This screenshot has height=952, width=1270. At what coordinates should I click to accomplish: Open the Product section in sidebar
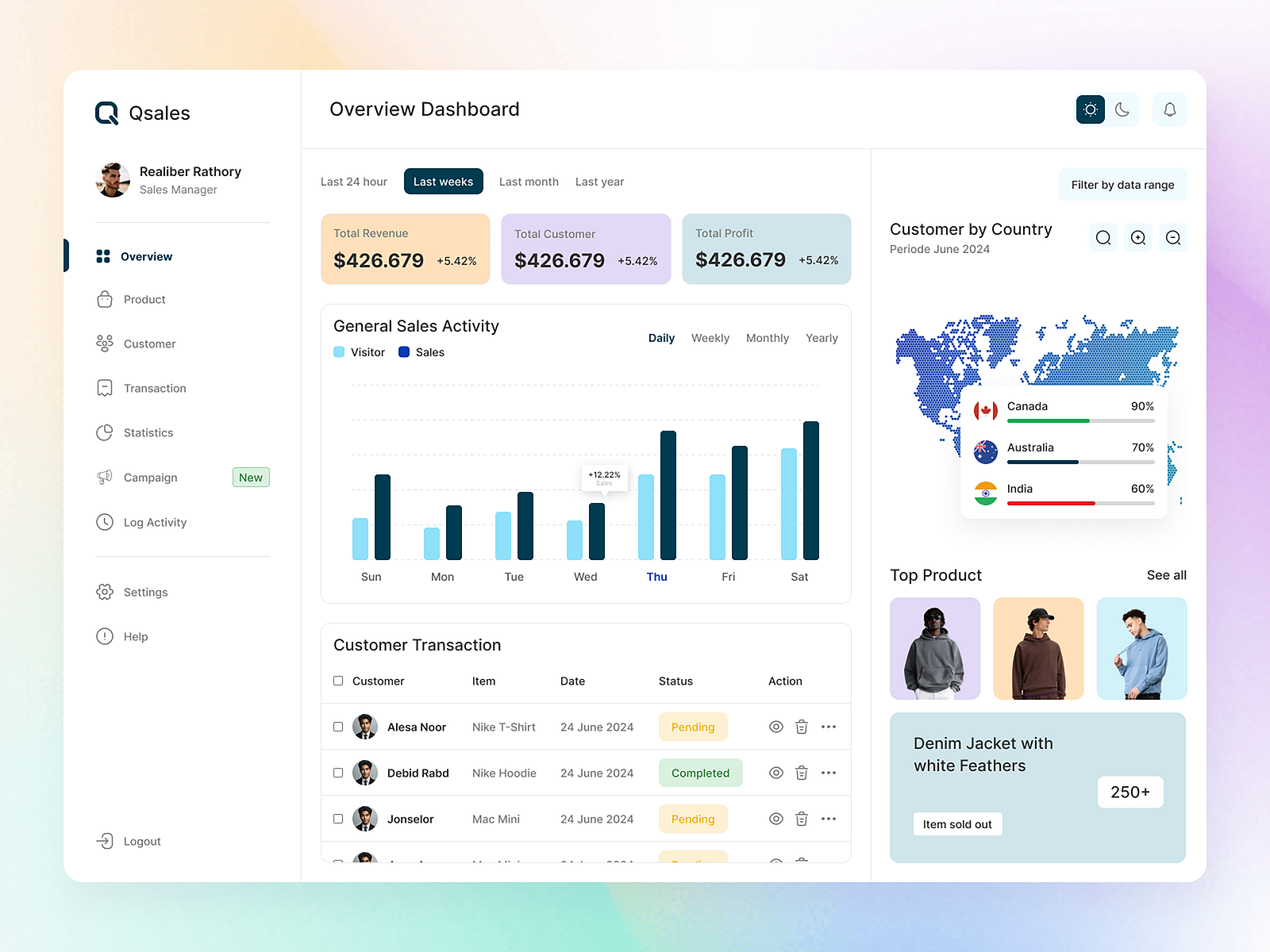click(144, 299)
